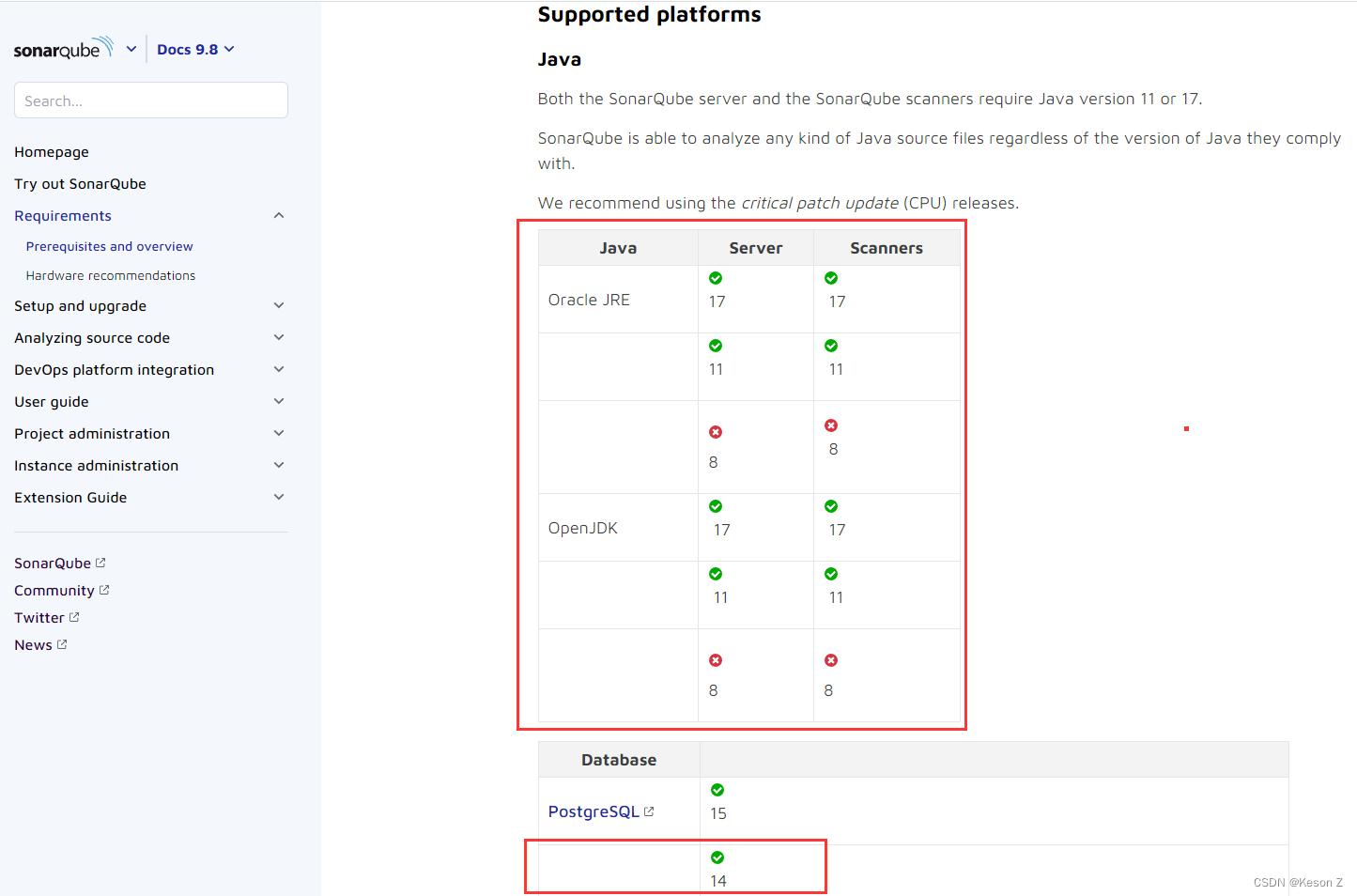The width and height of the screenshot is (1357, 896).
Task: Open Hardware recommendations page
Action: (111, 275)
